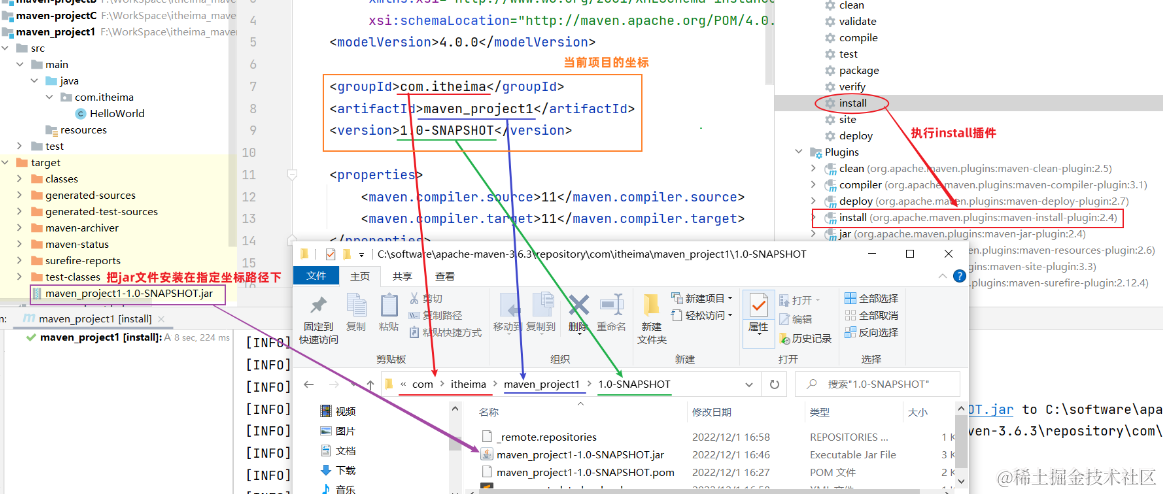Run the compile lifecycle goal
Screen dimensions: 1163x494
pyautogui.click(x=858, y=38)
